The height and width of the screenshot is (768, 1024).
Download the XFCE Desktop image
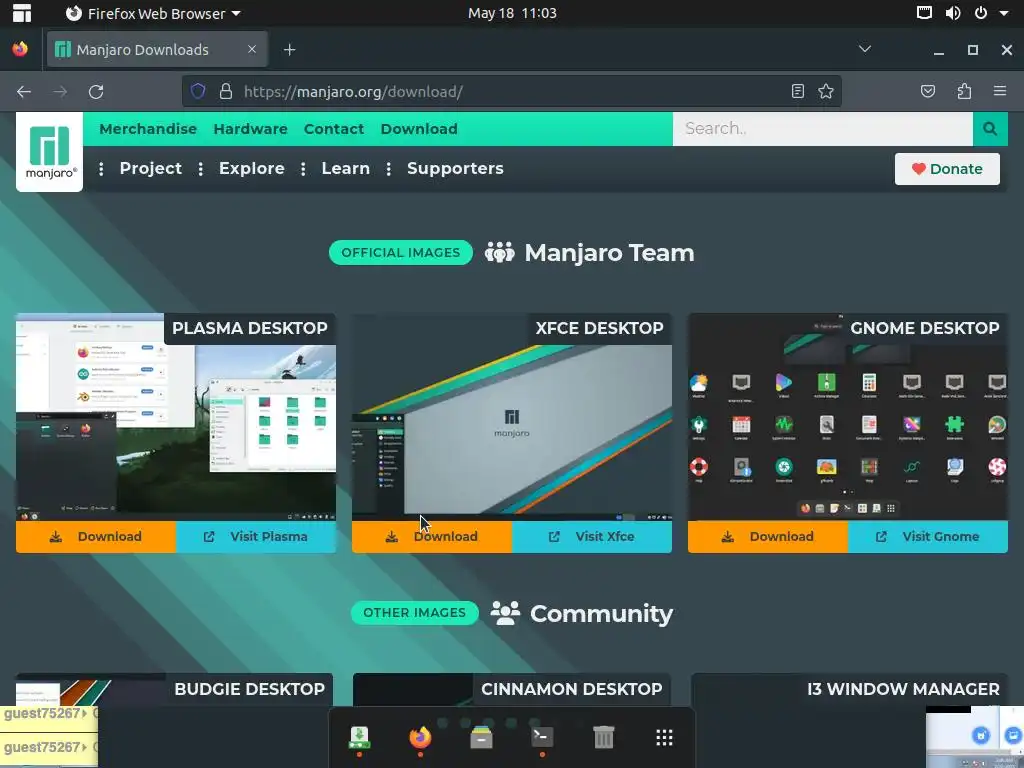(x=432, y=537)
